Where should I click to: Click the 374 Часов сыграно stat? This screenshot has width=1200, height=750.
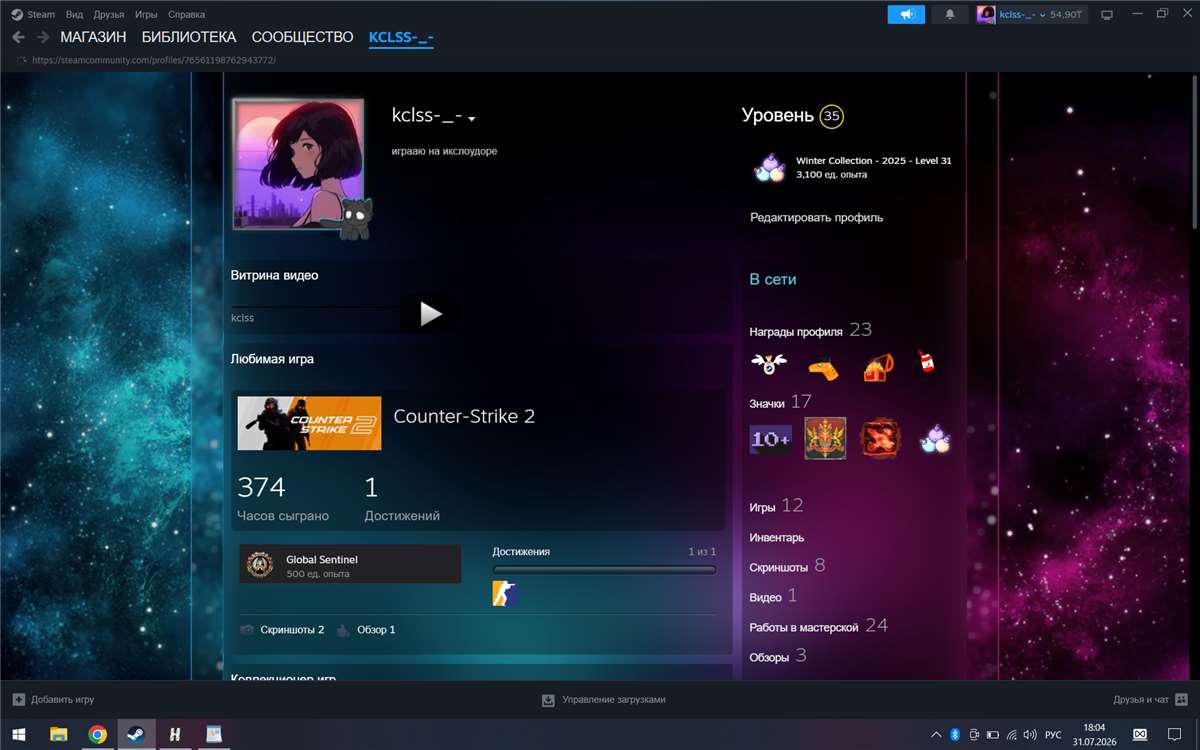pyautogui.click(x=283, y=499)
